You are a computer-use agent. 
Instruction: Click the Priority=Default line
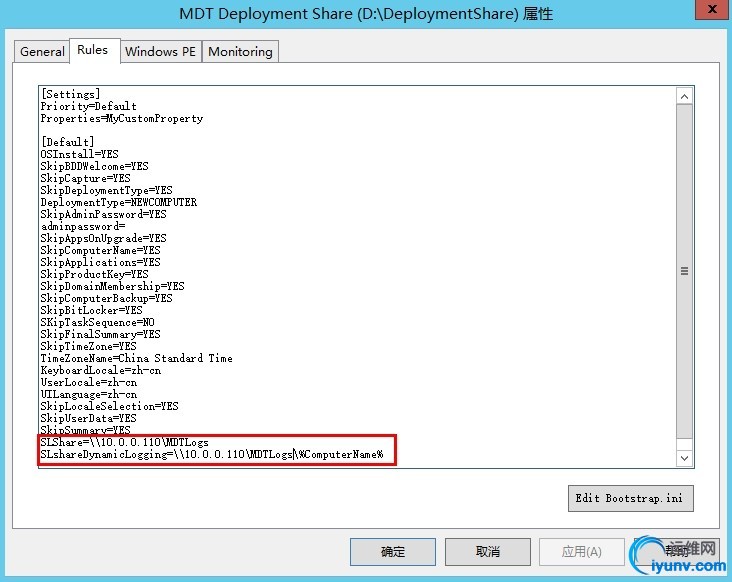coord(89,106)
